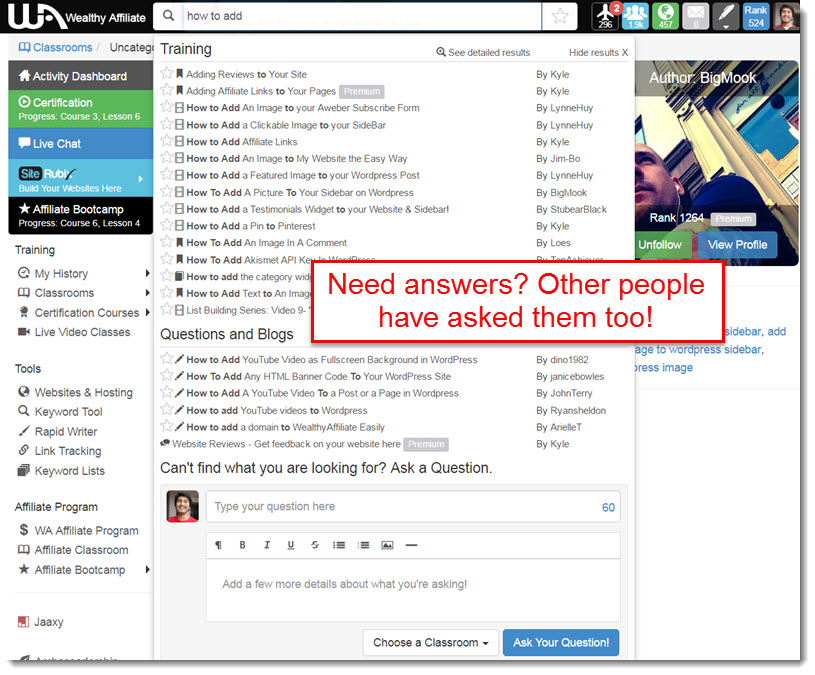Insert horizontal rule in editor
The image size is (815, 675).
[411, 545]
